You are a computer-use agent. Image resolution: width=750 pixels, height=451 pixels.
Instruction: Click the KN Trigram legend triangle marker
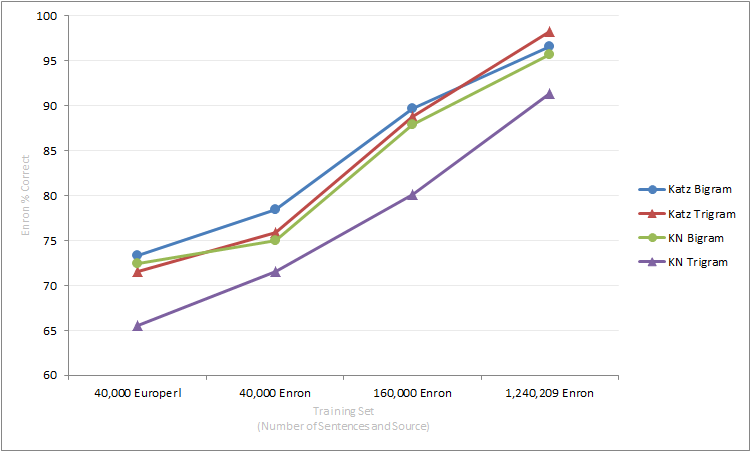click(652, 262)
